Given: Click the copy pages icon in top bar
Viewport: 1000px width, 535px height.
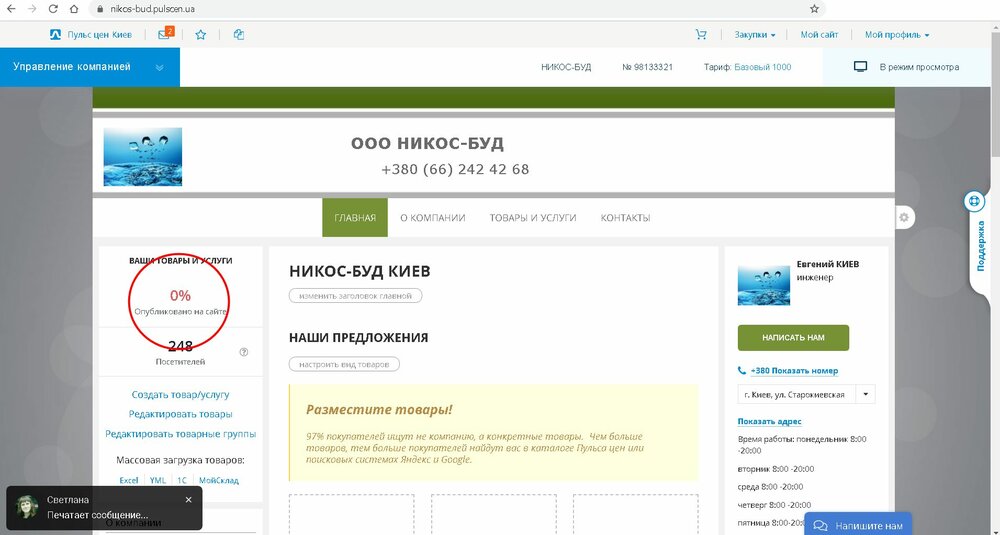Looking at the screenshot, I should [x=239, y=34].
